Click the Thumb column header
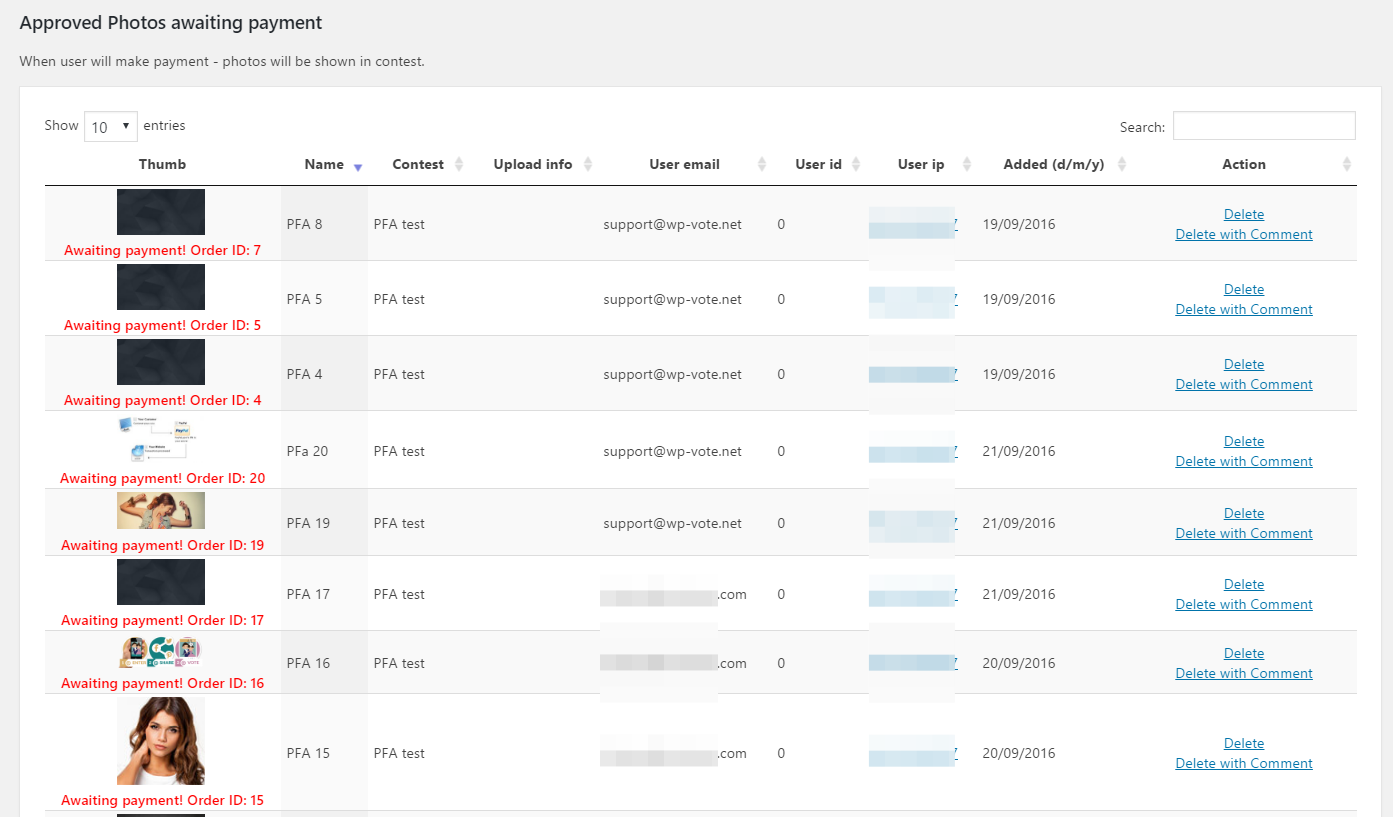 162,164
